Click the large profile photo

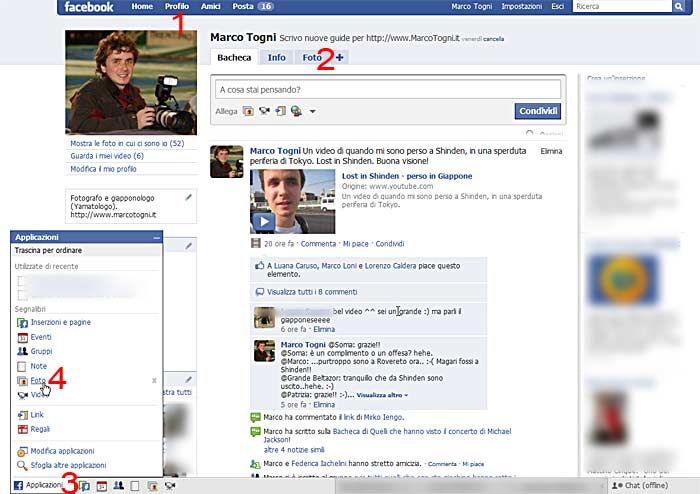pos(131,82)
